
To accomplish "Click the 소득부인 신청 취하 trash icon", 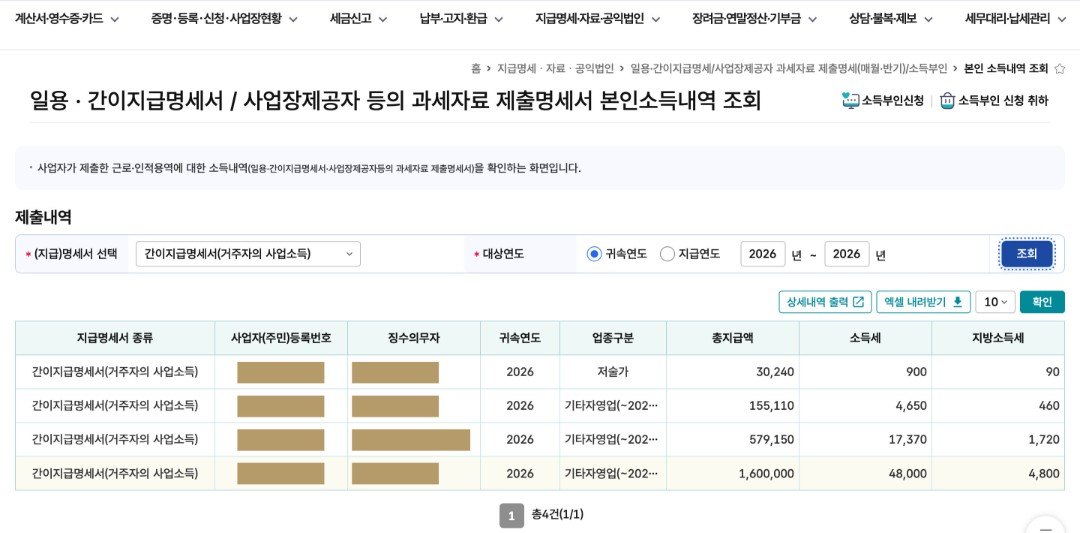I will click(x=948, y=101).
